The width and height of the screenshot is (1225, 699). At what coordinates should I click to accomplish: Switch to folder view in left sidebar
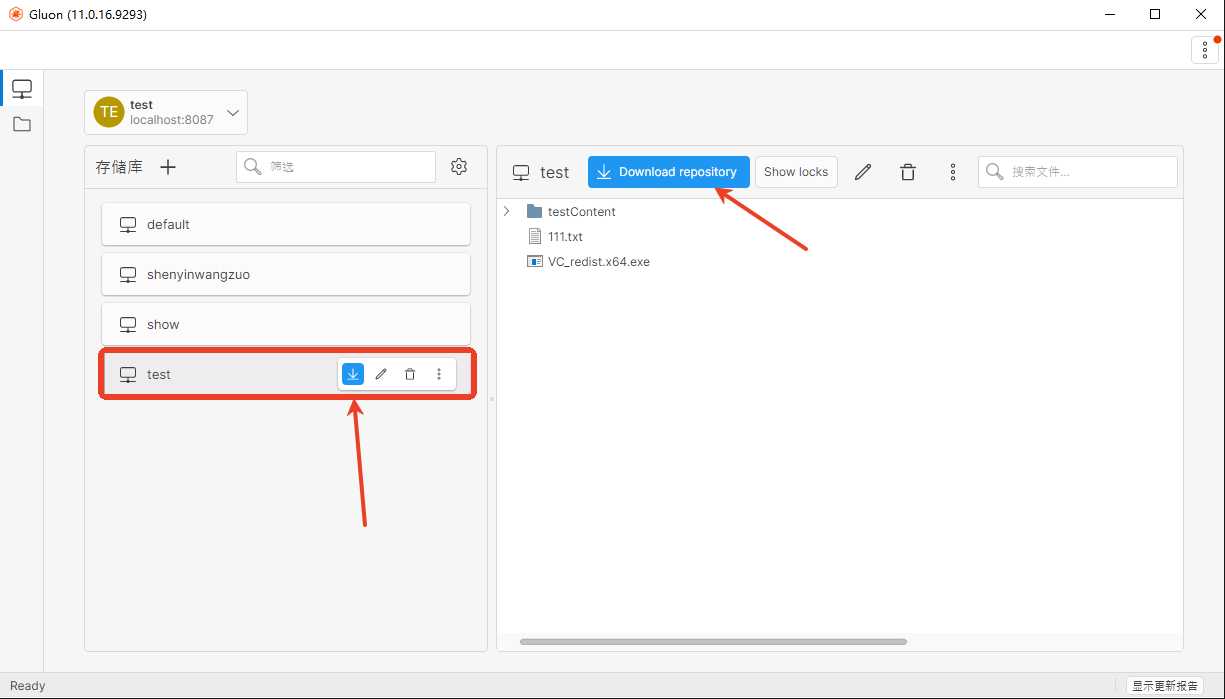[22, 125]
